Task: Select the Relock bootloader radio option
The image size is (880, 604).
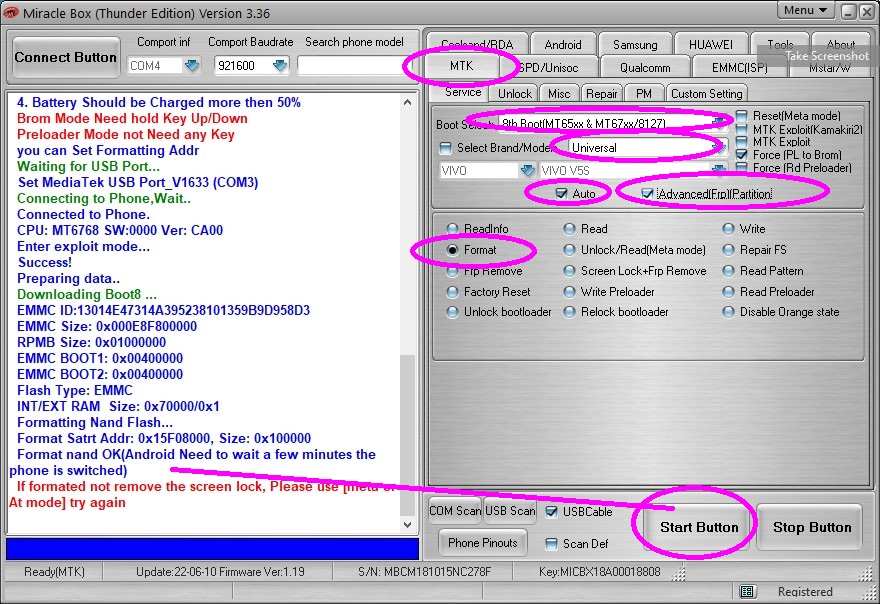Action: [x=569, y=312]
